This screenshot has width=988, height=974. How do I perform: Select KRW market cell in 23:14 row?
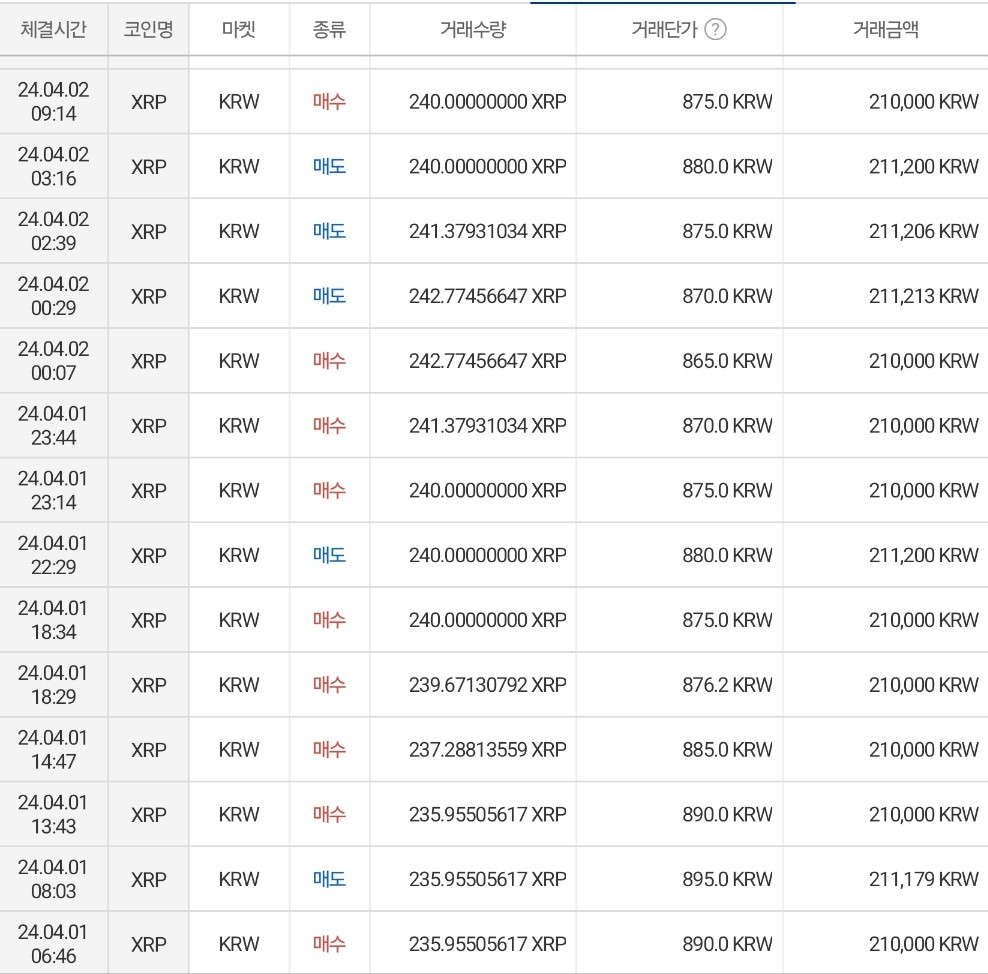point(239,491)
